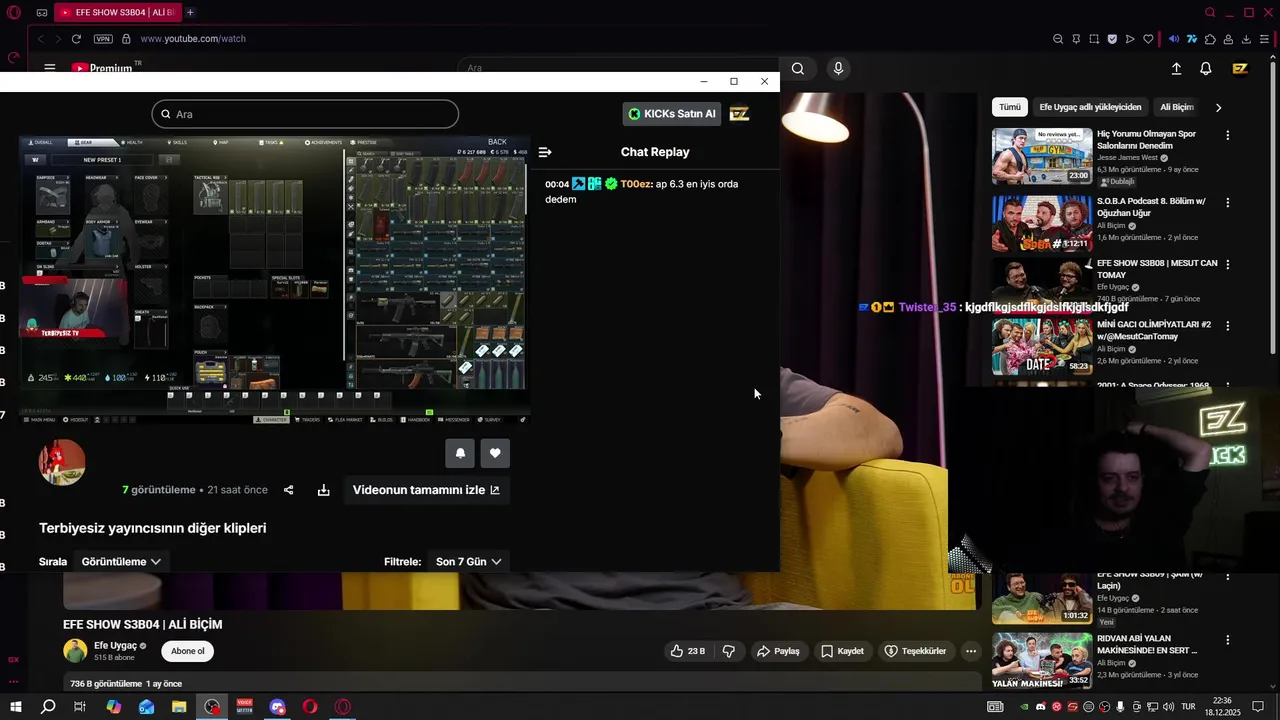Mute the tab using the blue speaker icon
The image size is (1280, 720).
pos(1174,39)
